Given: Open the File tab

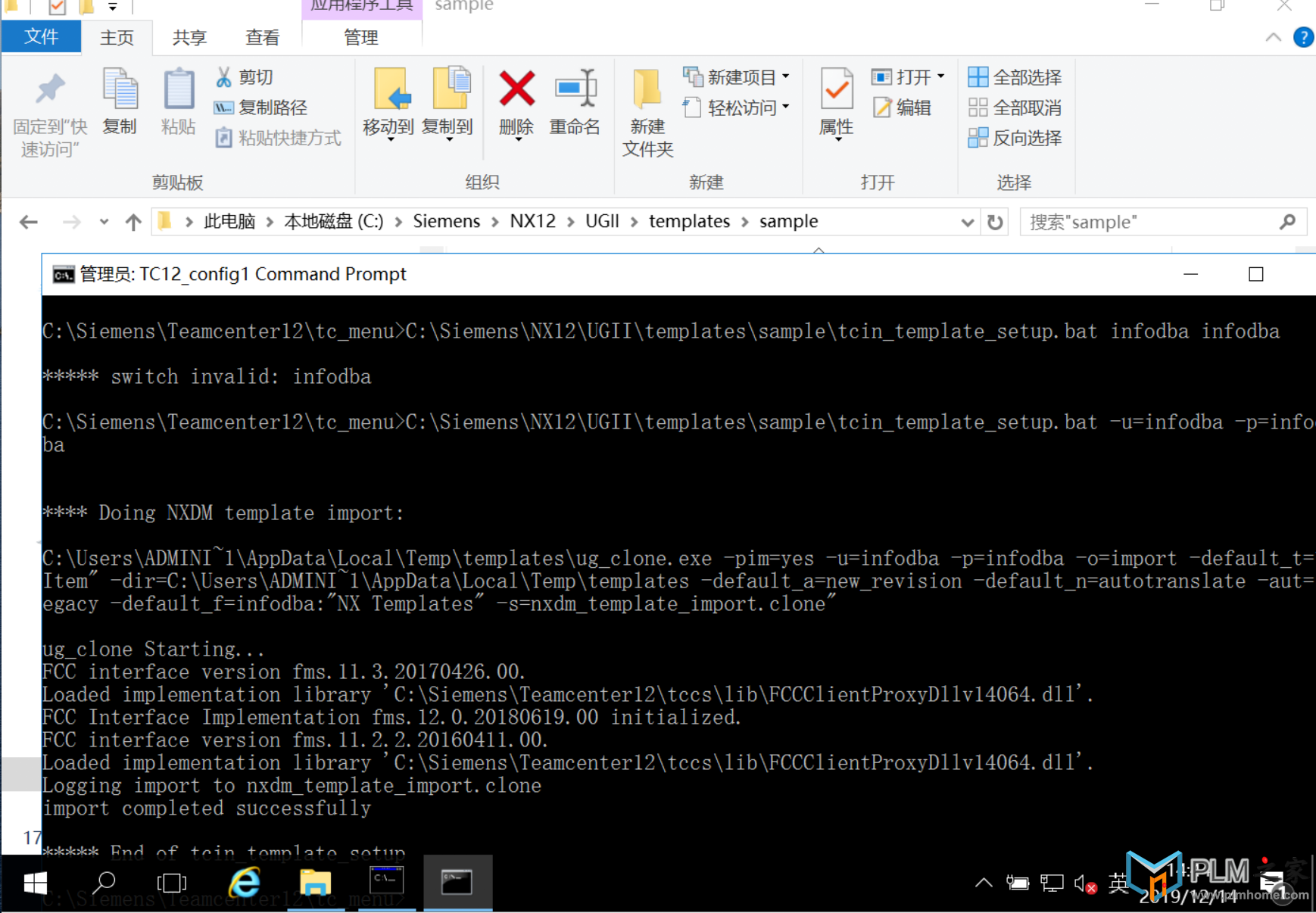Looking at the screenshot, I should click(42, 37).
